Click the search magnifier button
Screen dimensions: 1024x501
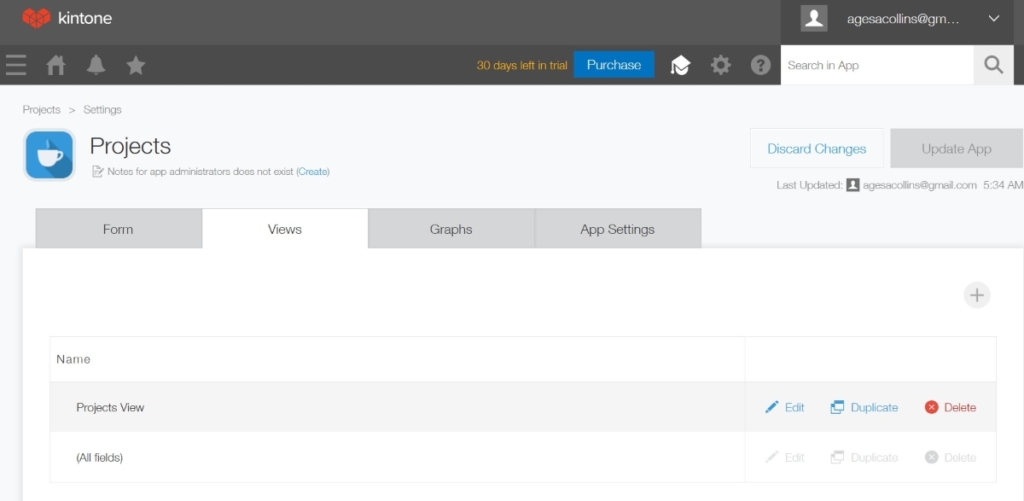click(x=993, y=65)
